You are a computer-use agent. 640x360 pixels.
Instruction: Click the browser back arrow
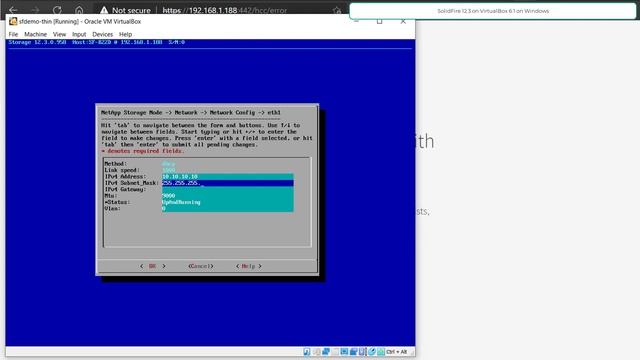[13, 10]
